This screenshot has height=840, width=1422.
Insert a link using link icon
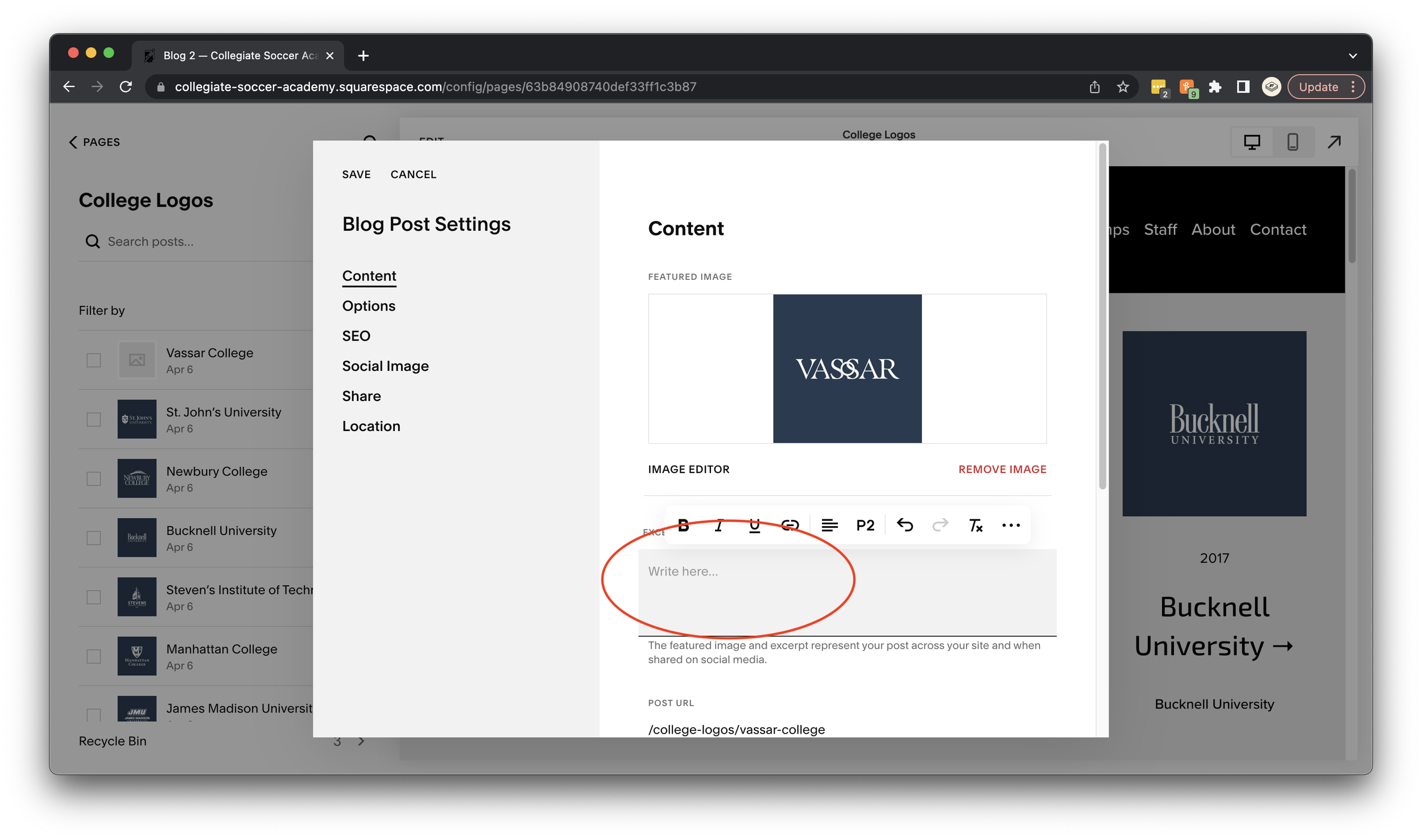pyautogui.click(x=790, y=525)
